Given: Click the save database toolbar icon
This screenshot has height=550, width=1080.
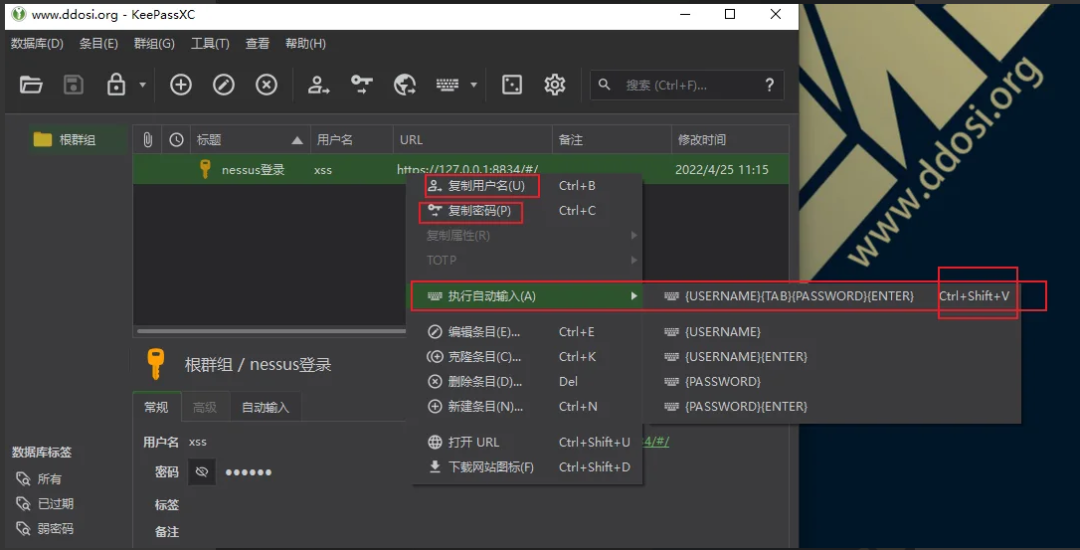Looking at the screenshot, I should pyautogui.click(x=74, y=85).
